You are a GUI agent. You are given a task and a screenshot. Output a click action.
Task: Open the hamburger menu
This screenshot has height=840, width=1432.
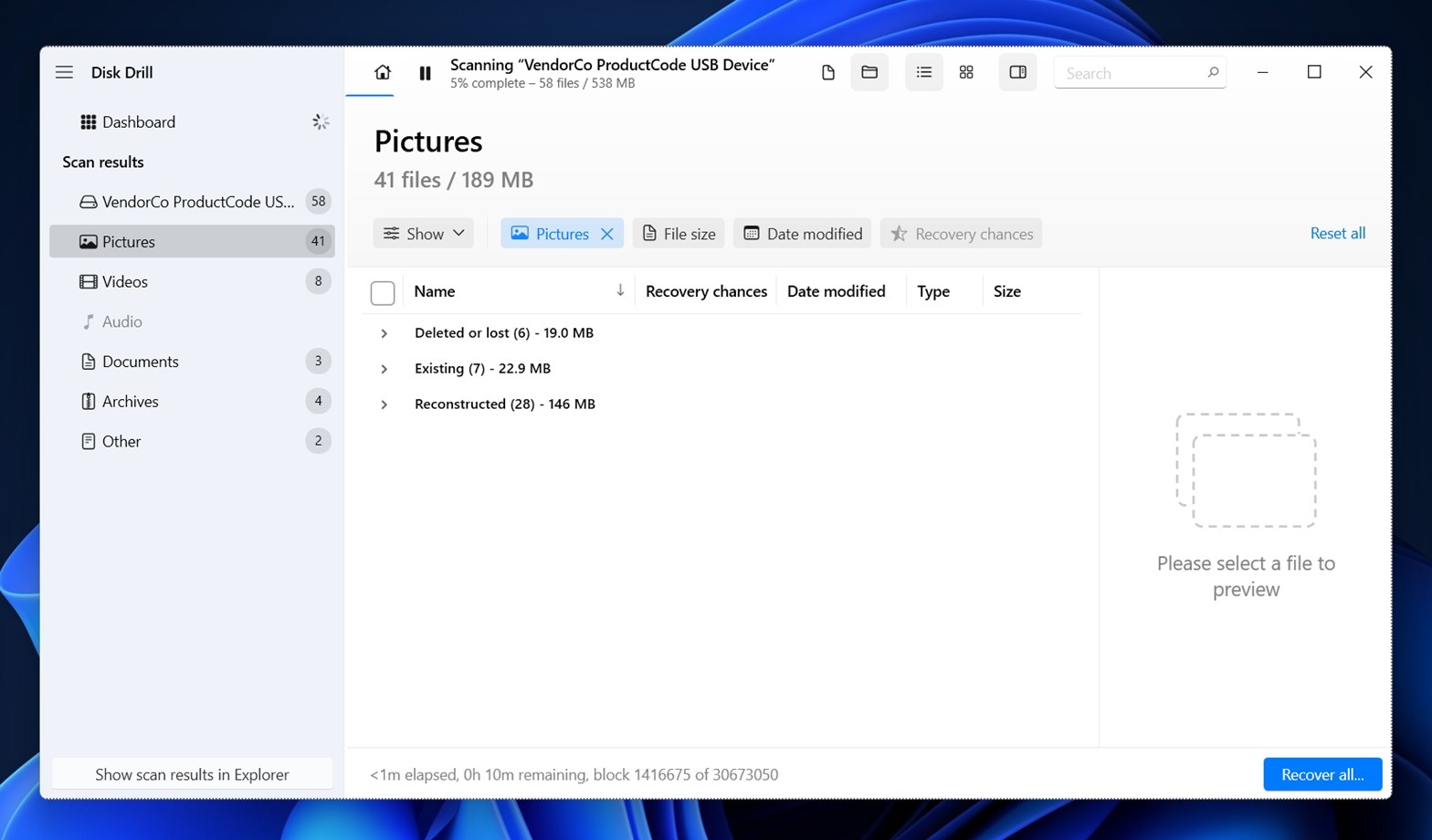pos(64,72)
